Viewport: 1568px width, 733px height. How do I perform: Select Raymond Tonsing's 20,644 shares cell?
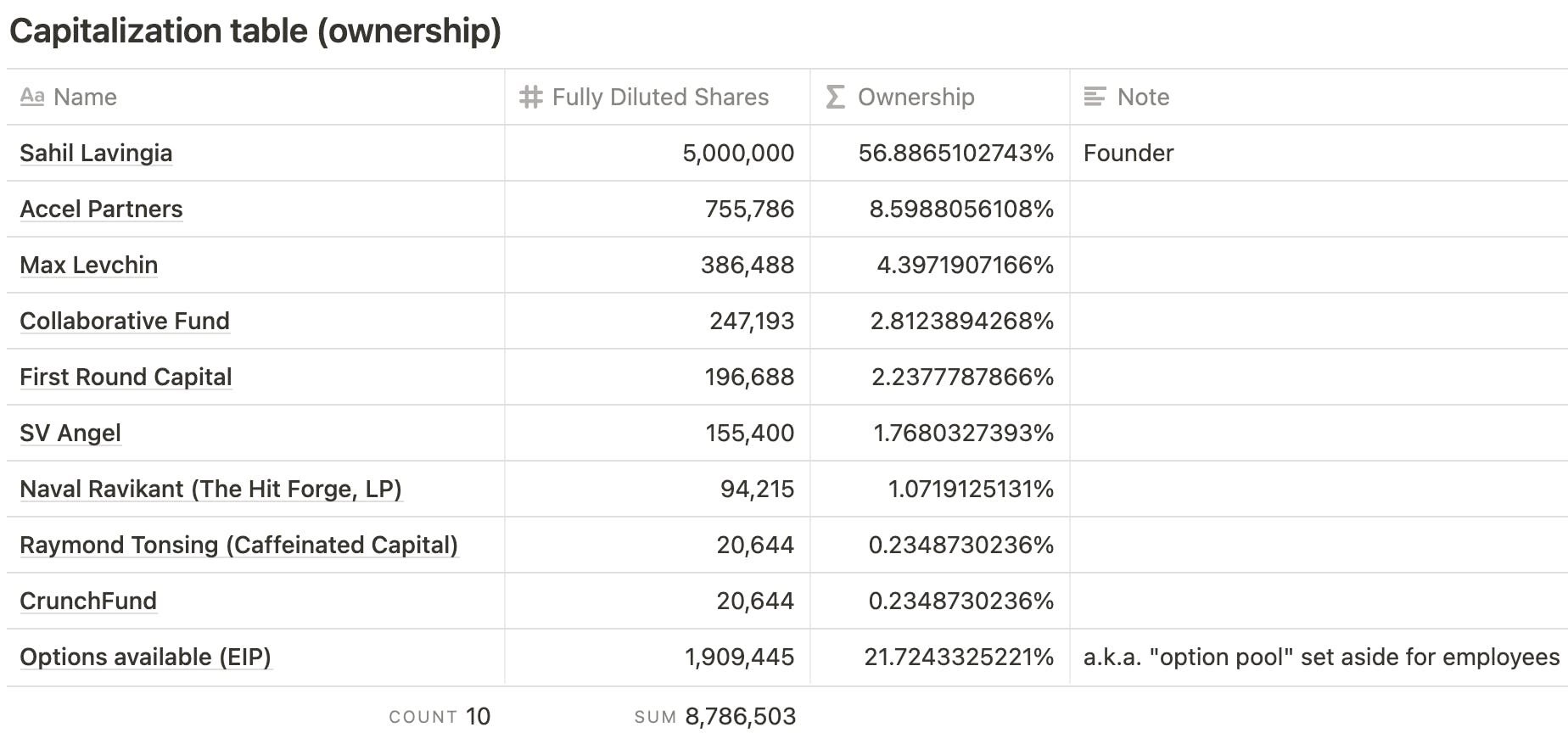pos(658,545)
